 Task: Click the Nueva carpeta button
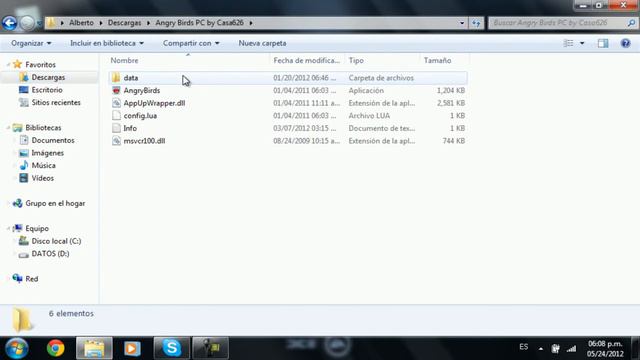pyautogui.click(x=262, y=43)
